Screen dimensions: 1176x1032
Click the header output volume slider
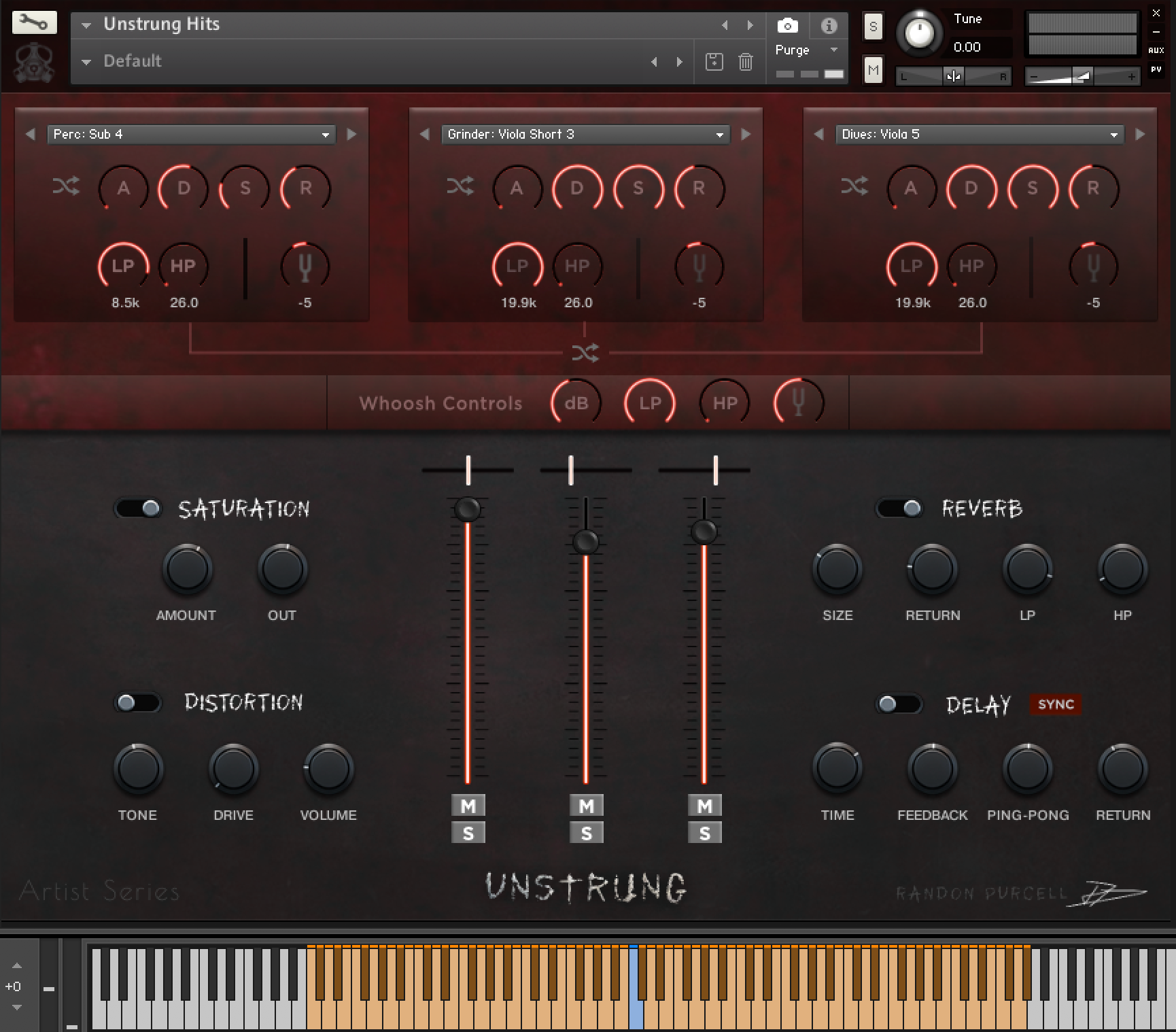point(1083,77)
